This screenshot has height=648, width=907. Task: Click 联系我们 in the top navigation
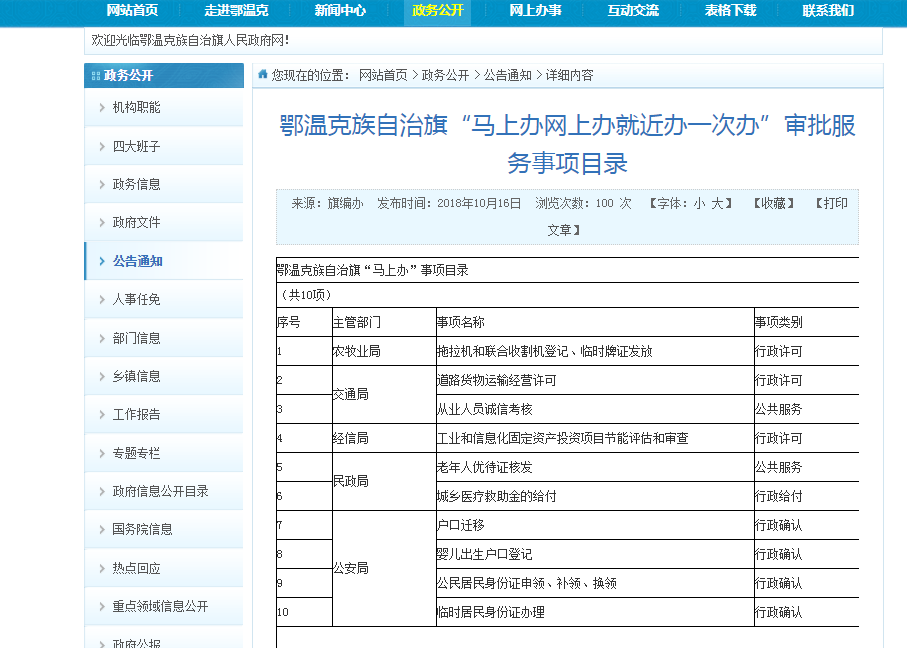click(x=828, y=11)
